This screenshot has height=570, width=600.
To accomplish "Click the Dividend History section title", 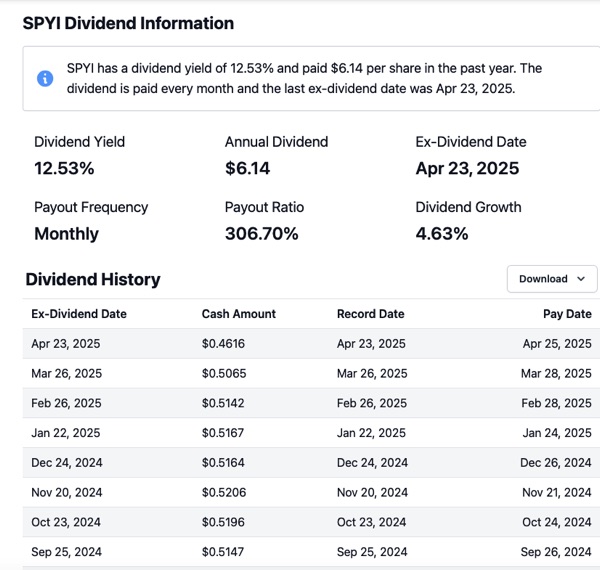I will pos(93,279).
